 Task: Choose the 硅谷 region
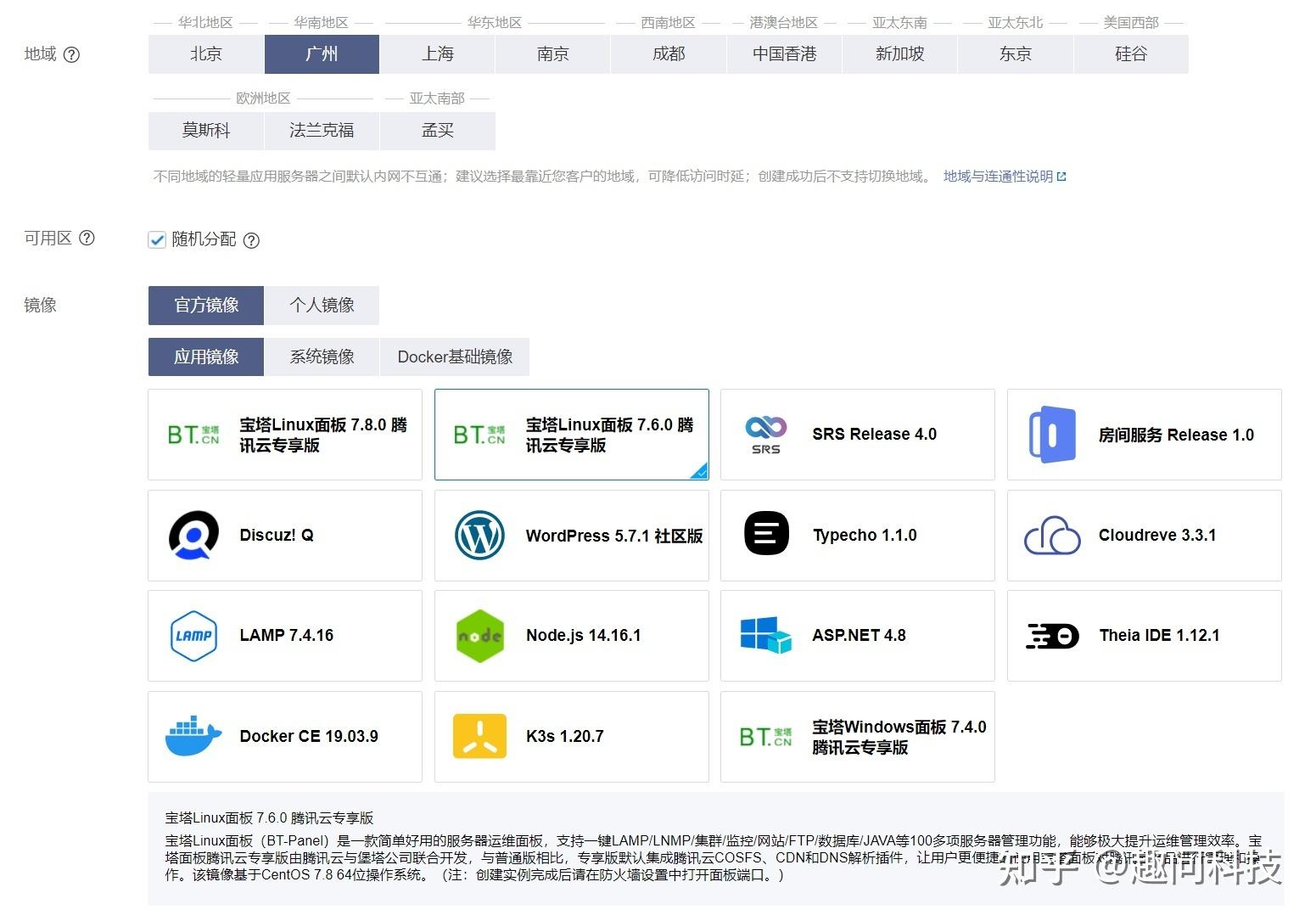tap(1131, 54)
